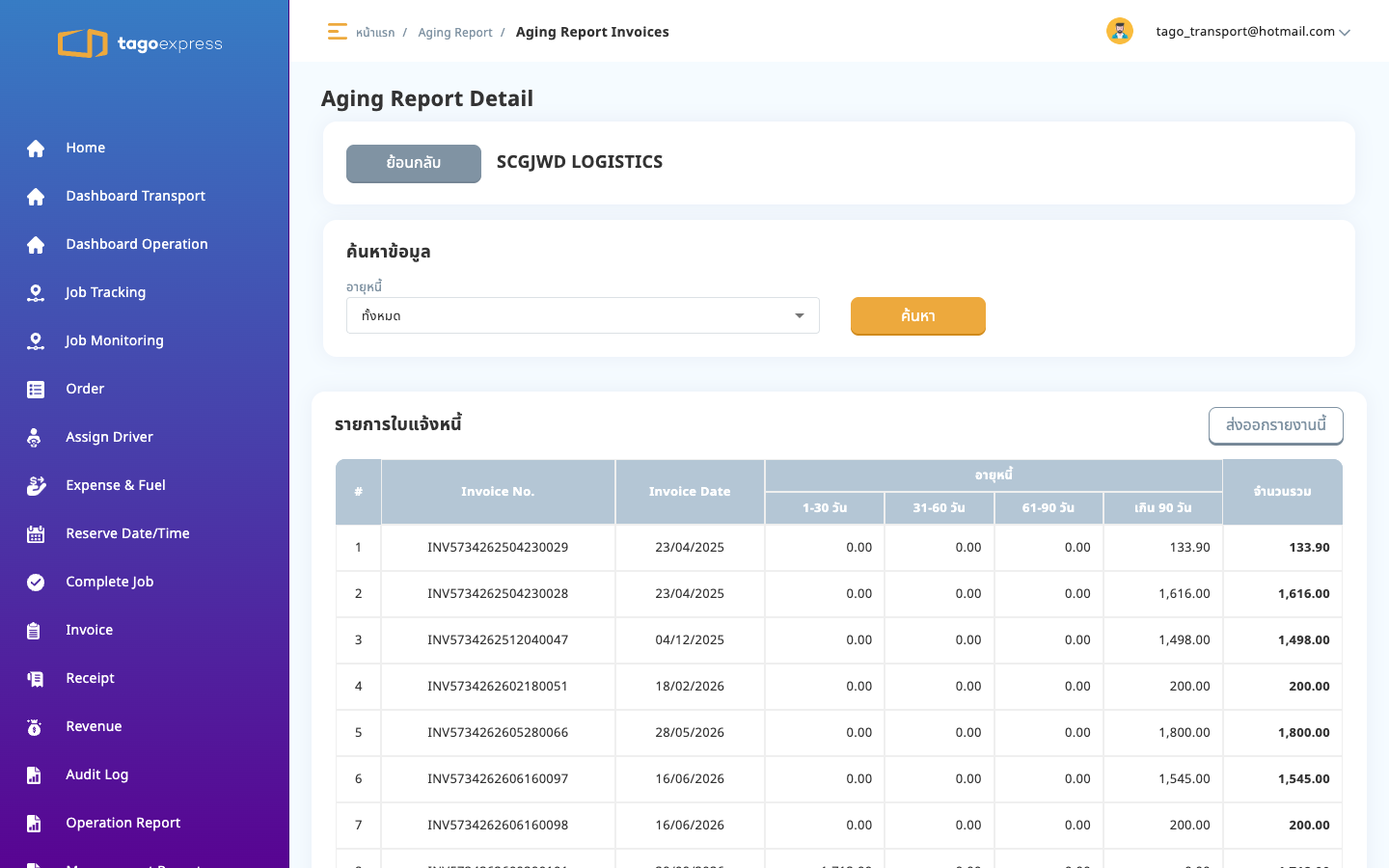Click the เกิน 90 วัน column header
Image resolution: width=1389 pixels, height=868 pixels.
pos(1163,508)
